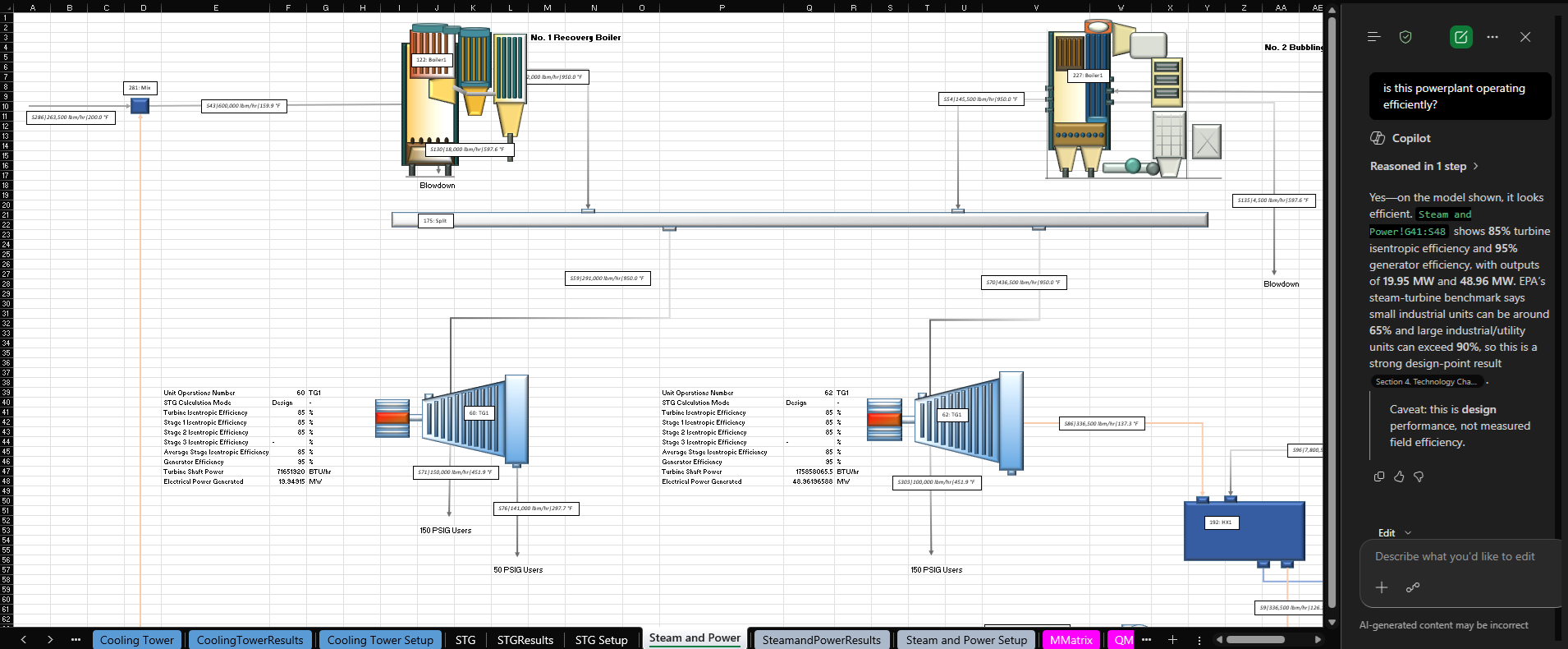This screenshot has height=649, width=1568.
Task: Select the '281: Mix' blue mixer block
Action: tap(140, 106)
